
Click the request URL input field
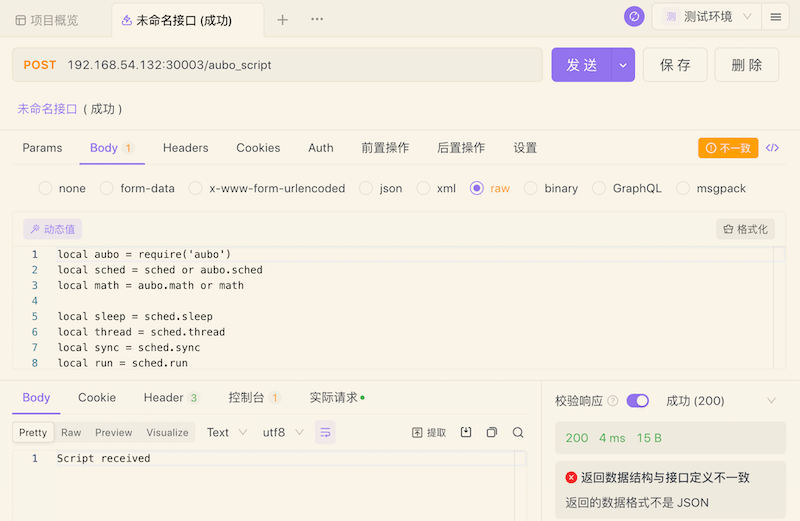[304, 65]
